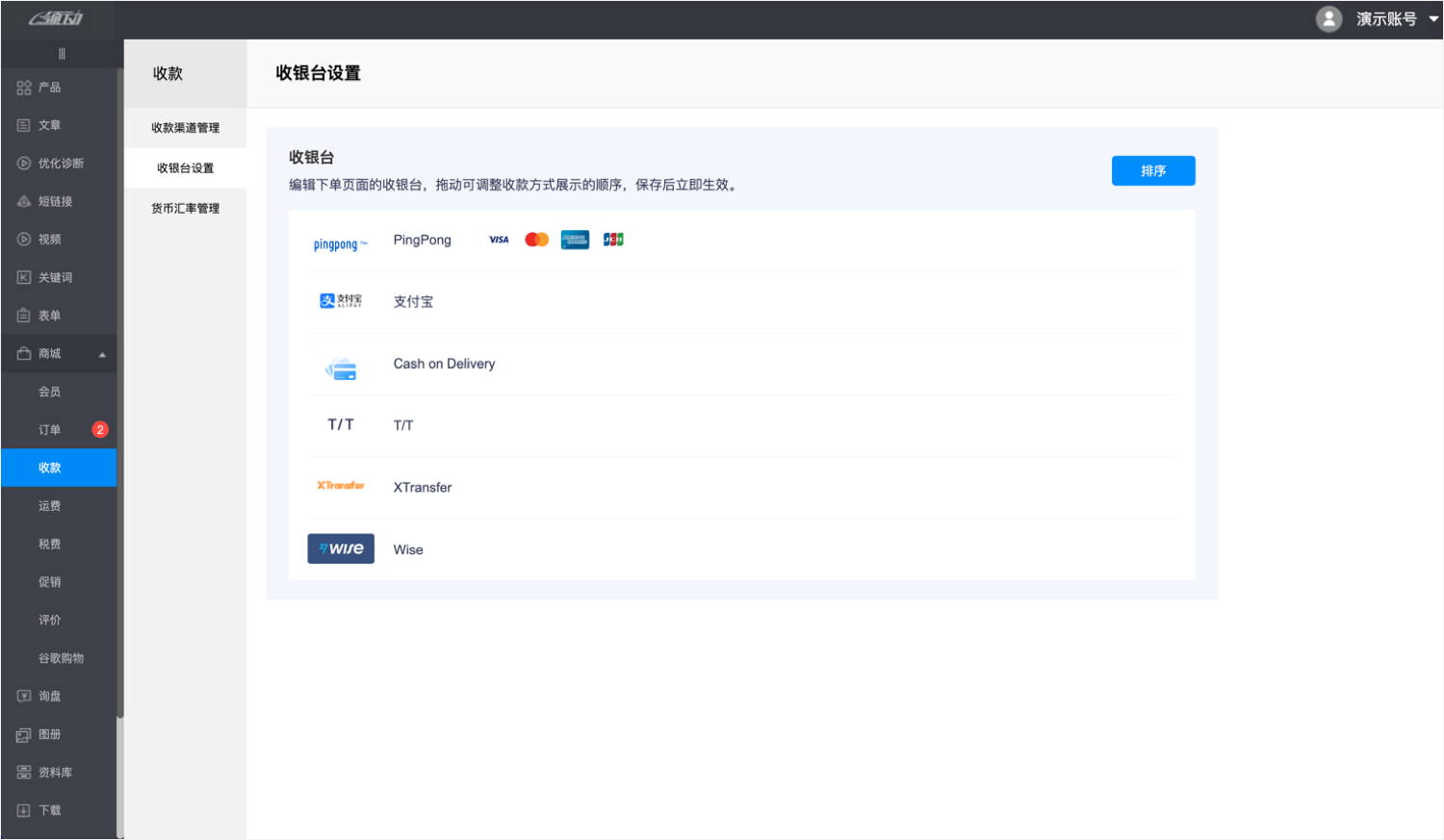
Task: Switch to 收款渠道管理 tab
Action: point(185,128)
